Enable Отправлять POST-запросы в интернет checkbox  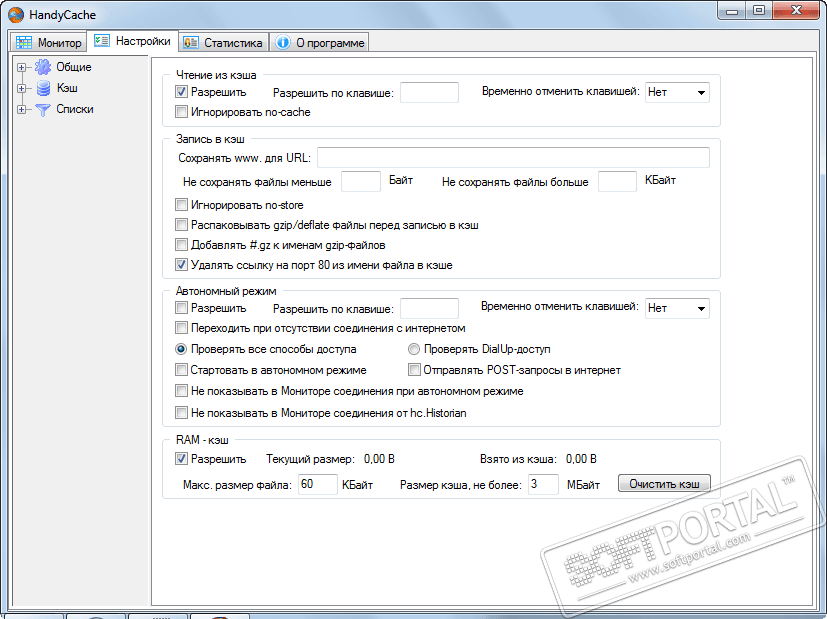coord(414,370)
